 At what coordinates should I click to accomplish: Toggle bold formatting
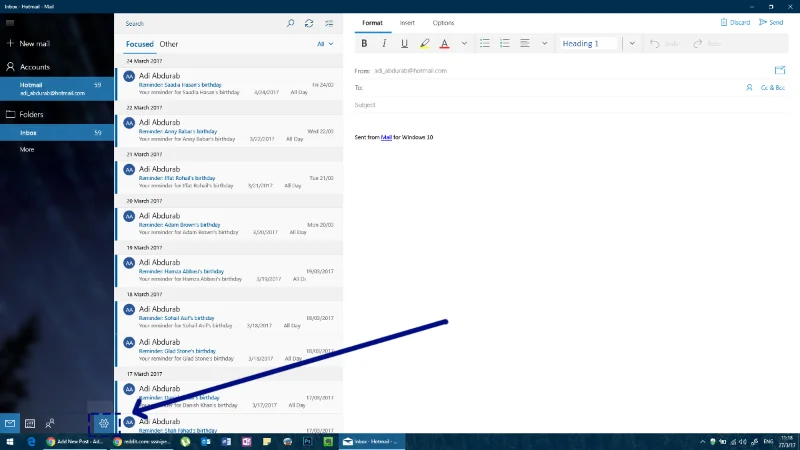364,43
